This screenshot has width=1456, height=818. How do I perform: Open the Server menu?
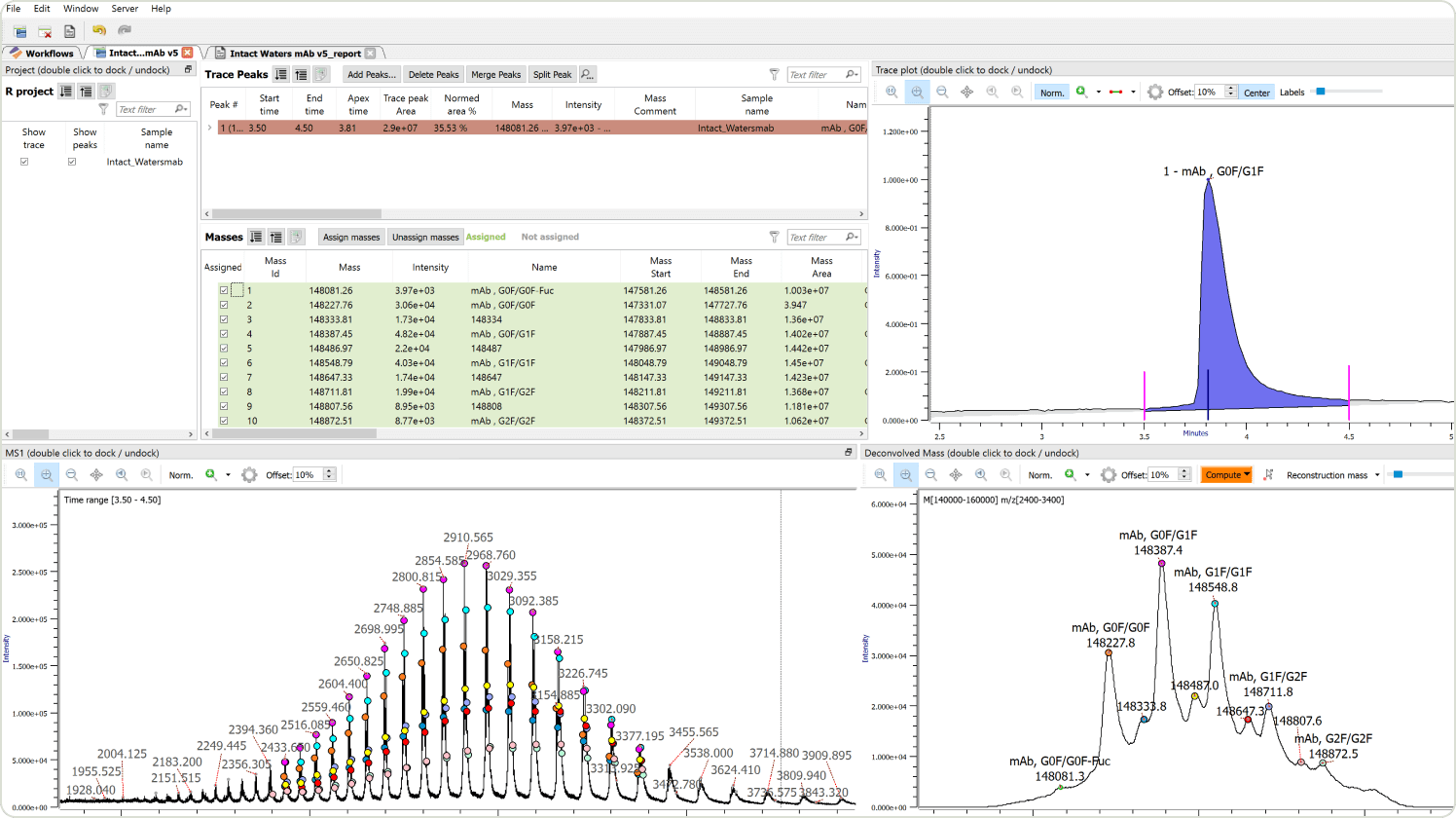click(x=124, y=9)
